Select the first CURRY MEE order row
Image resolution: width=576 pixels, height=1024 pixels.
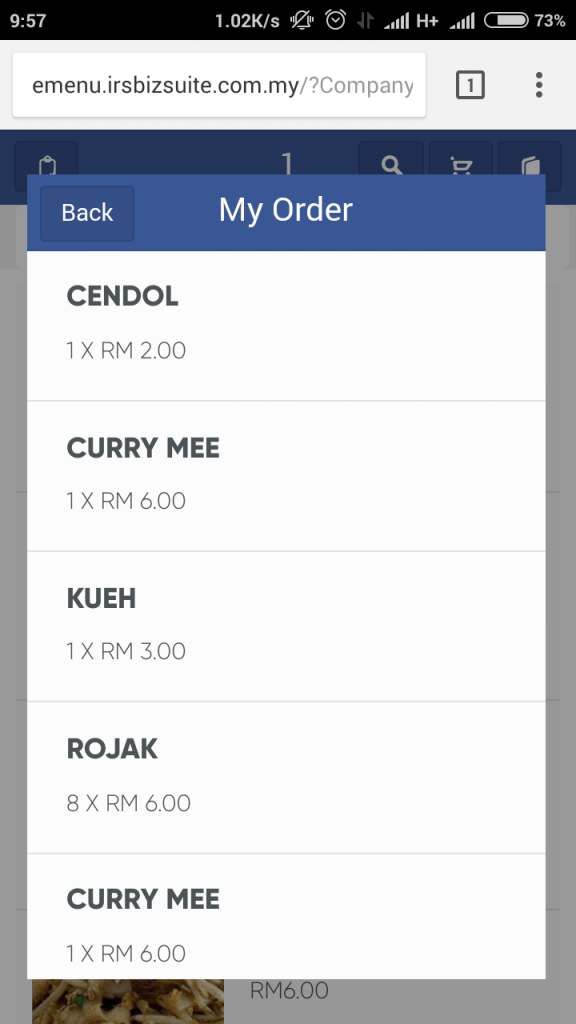coord(286,476)
